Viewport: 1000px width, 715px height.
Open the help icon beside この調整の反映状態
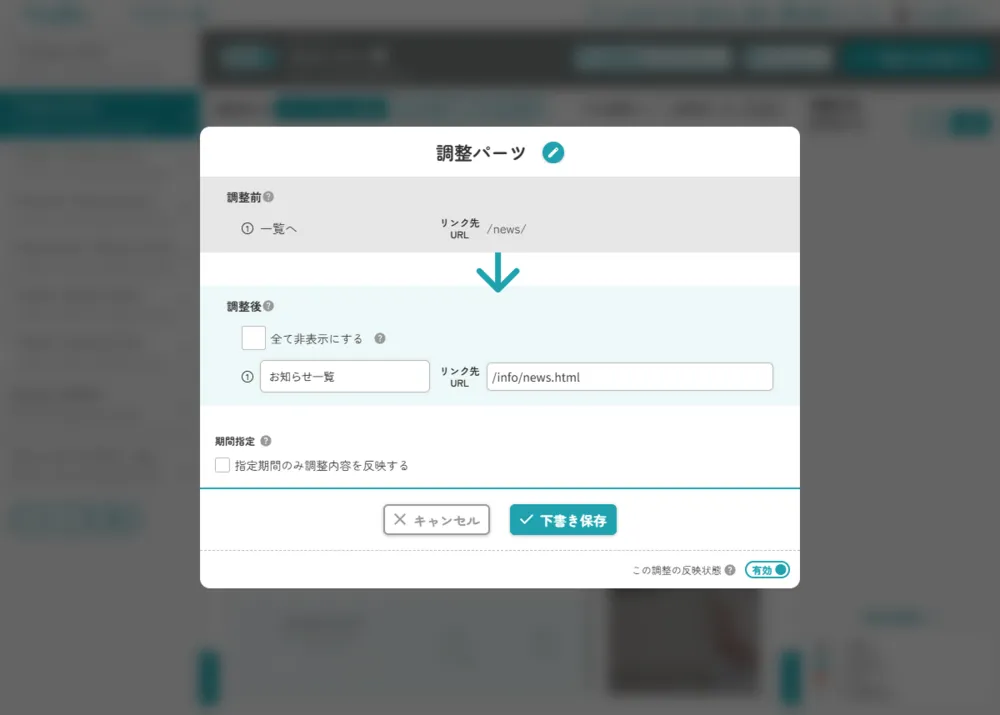tap(730, 570)
